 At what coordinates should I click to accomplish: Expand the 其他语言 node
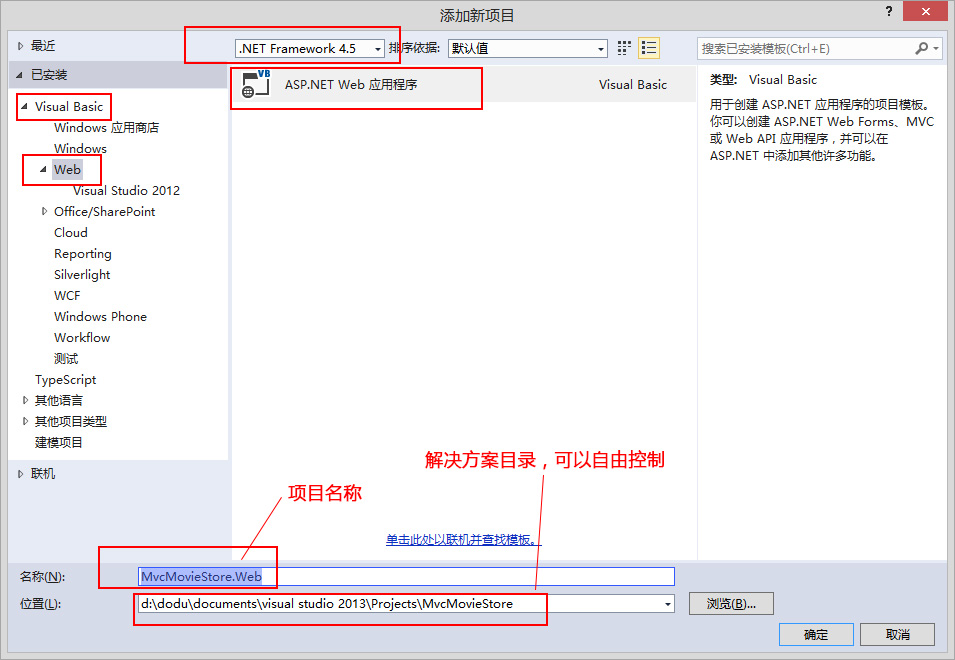pyautogui.click(x=25, y=400)
